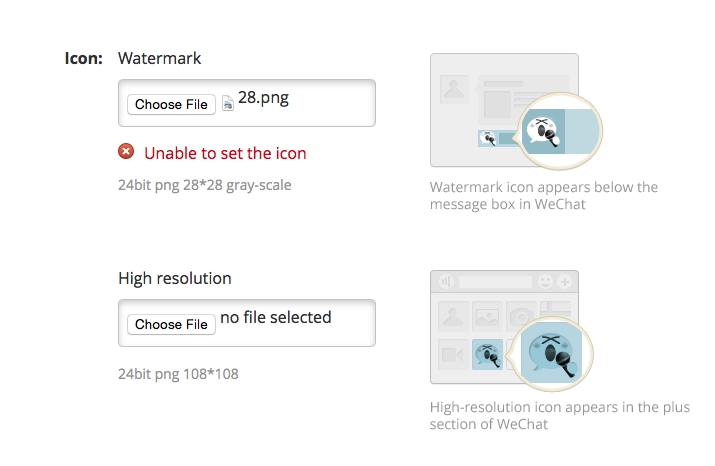Click the 28.png filename in the Watermark field

(x=264, y=98)
